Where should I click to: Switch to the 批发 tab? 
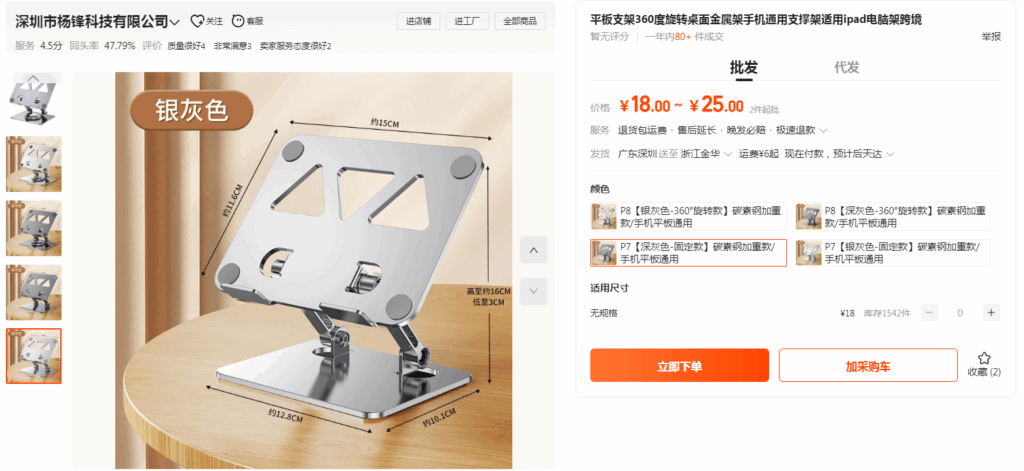744,67
